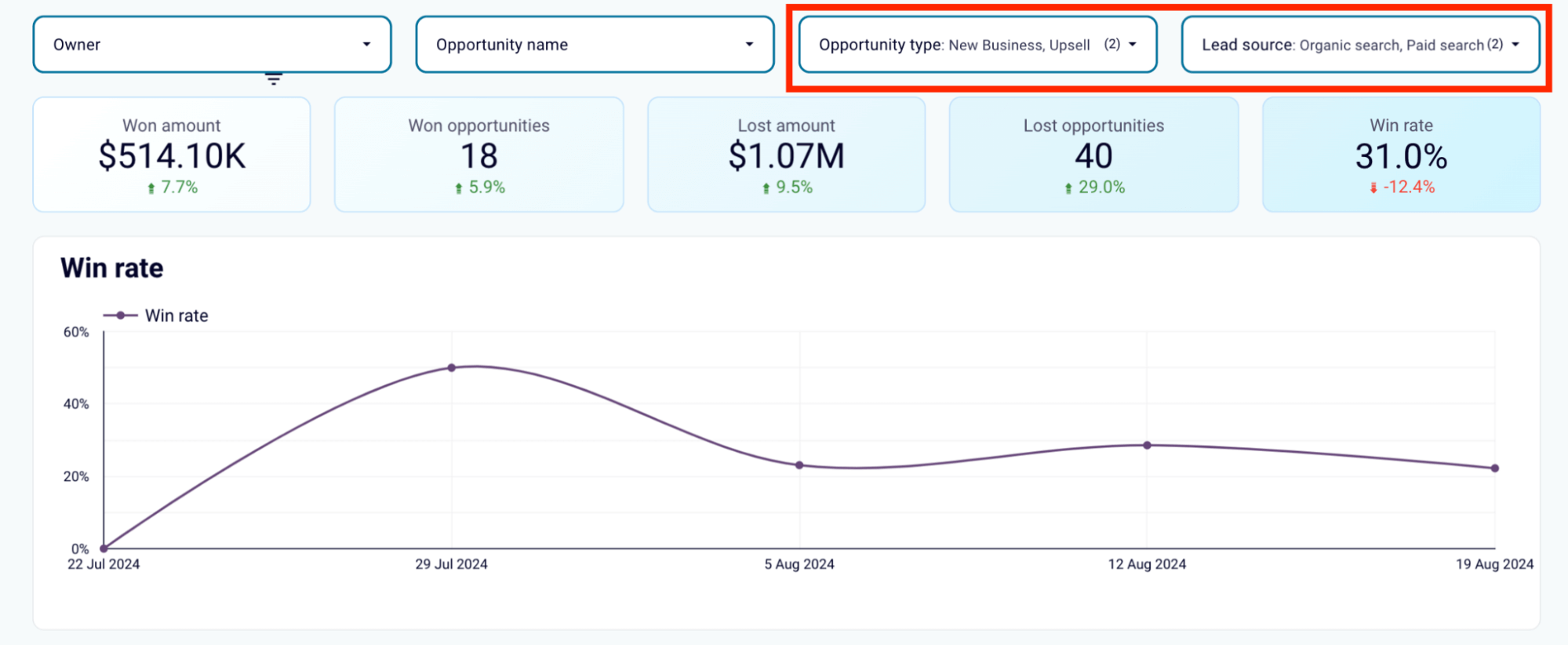The height and width of the screenshot is (645, 1568).
Task: Select the Win rate 31.0% scorecard
Action: [x=1401, y=155]
